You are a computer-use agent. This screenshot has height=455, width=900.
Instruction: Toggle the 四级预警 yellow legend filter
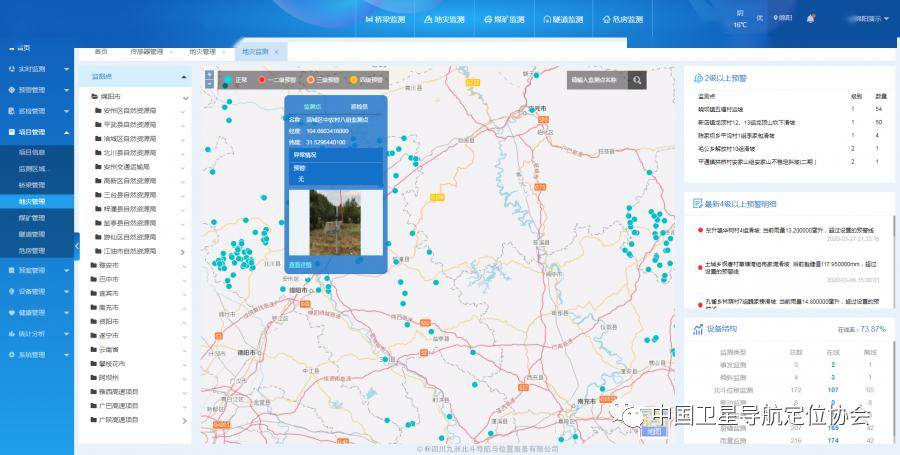[364, 79]
